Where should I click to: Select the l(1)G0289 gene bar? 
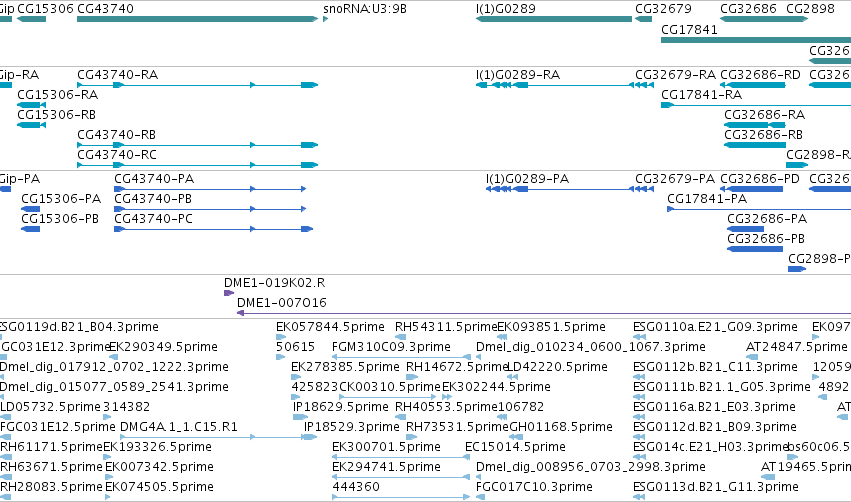pyautogui.click(x=554, y=19)
